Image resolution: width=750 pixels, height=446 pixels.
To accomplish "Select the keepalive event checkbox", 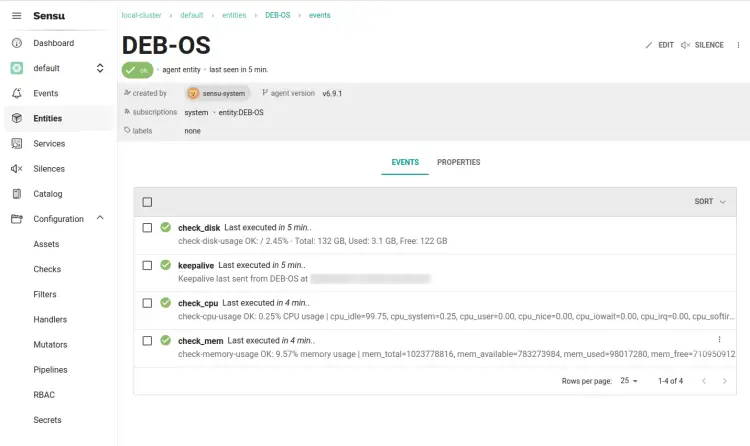I will tap(147, 265).
